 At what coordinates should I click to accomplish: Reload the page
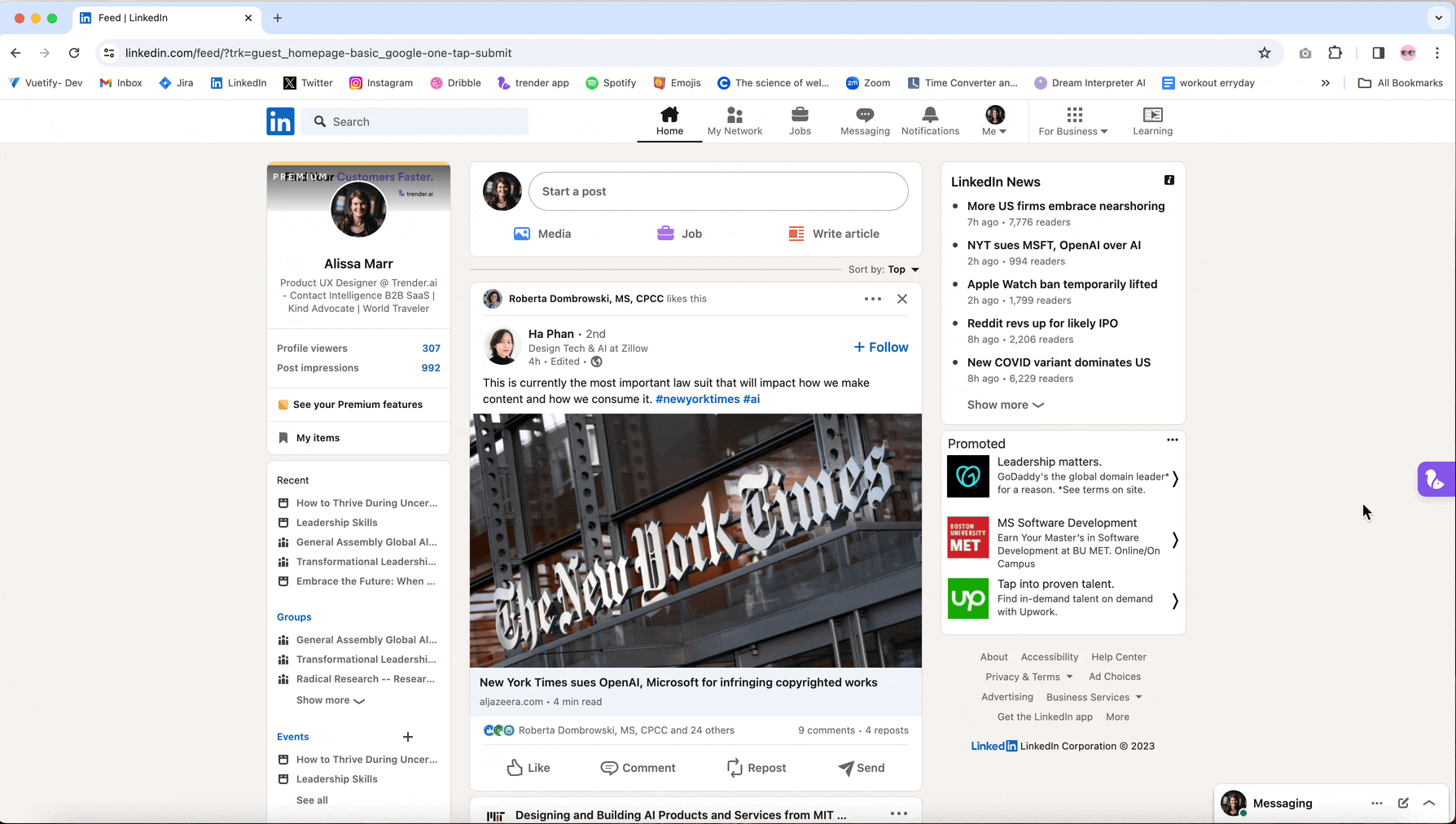pyautogui.click(x=74, y=53)
